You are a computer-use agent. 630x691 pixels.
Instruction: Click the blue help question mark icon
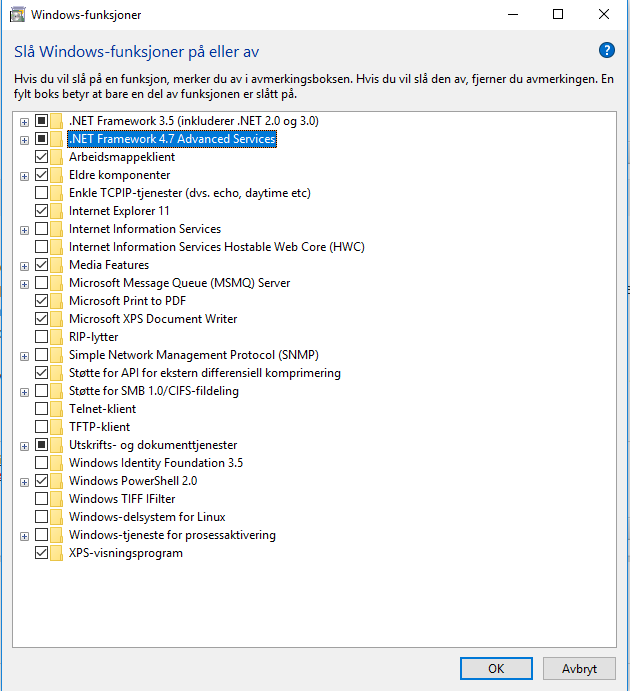pos(607,50)
